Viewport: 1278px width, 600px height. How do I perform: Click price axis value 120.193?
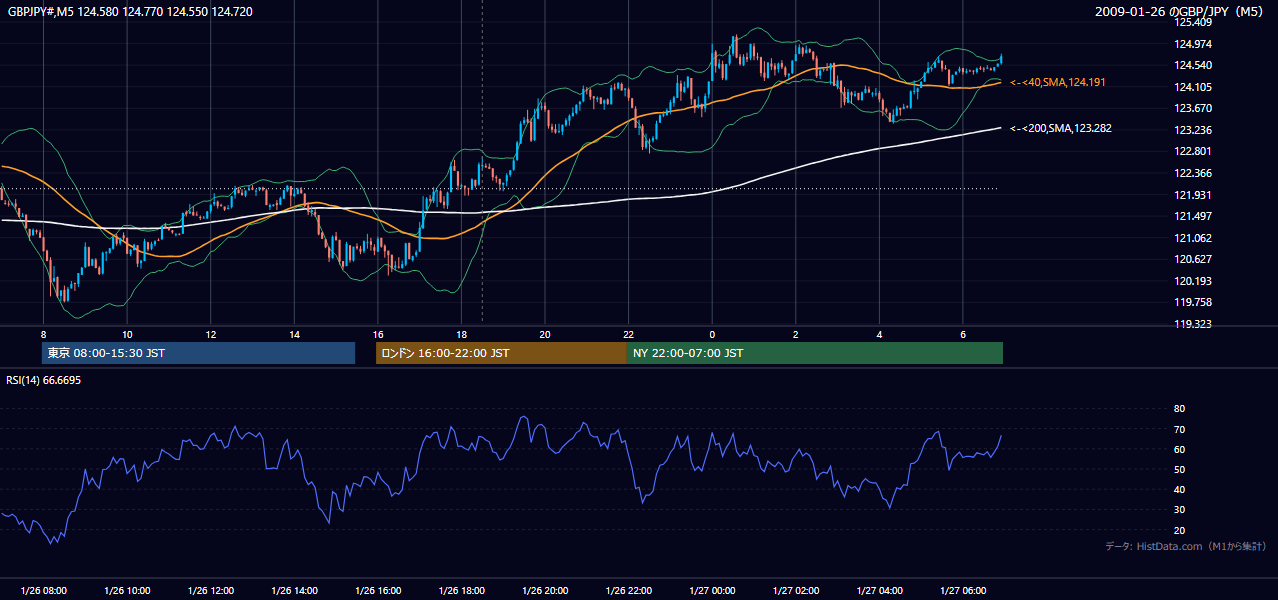pos(1192,281)
